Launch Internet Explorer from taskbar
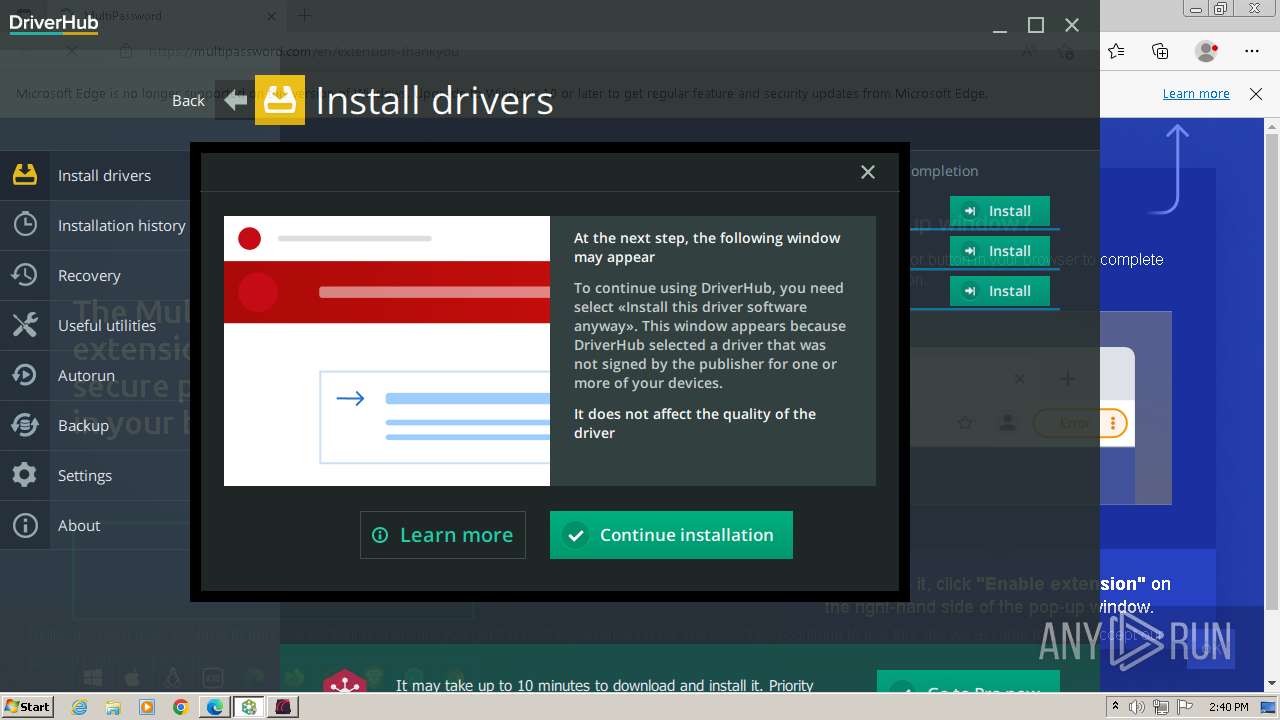Image resolution: width=1280 pixels, height=720 pixels. tap(80, 707)
